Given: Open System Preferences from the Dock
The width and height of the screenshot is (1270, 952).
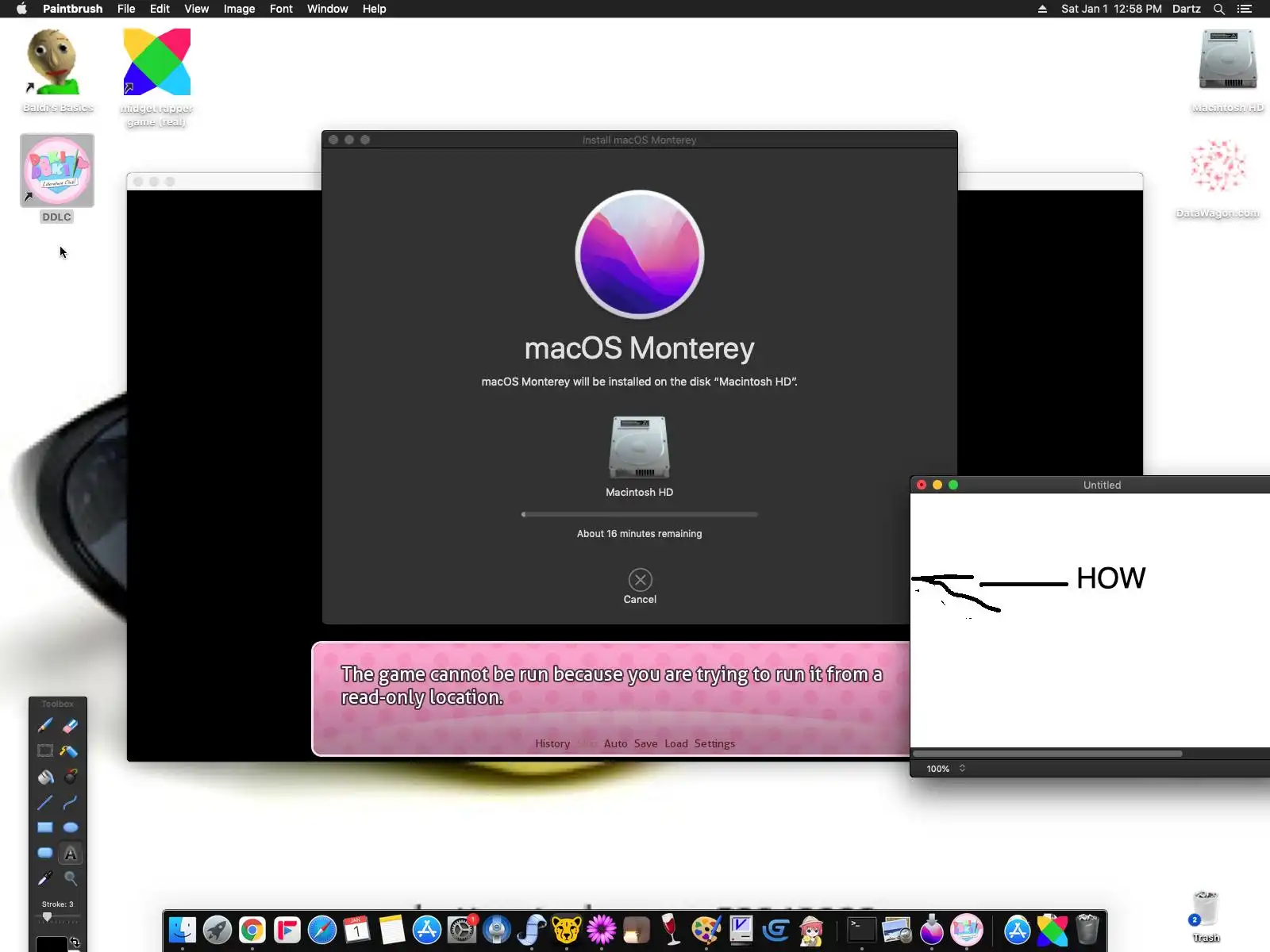Looking at the screenshot, I should [x=462, y=930].
